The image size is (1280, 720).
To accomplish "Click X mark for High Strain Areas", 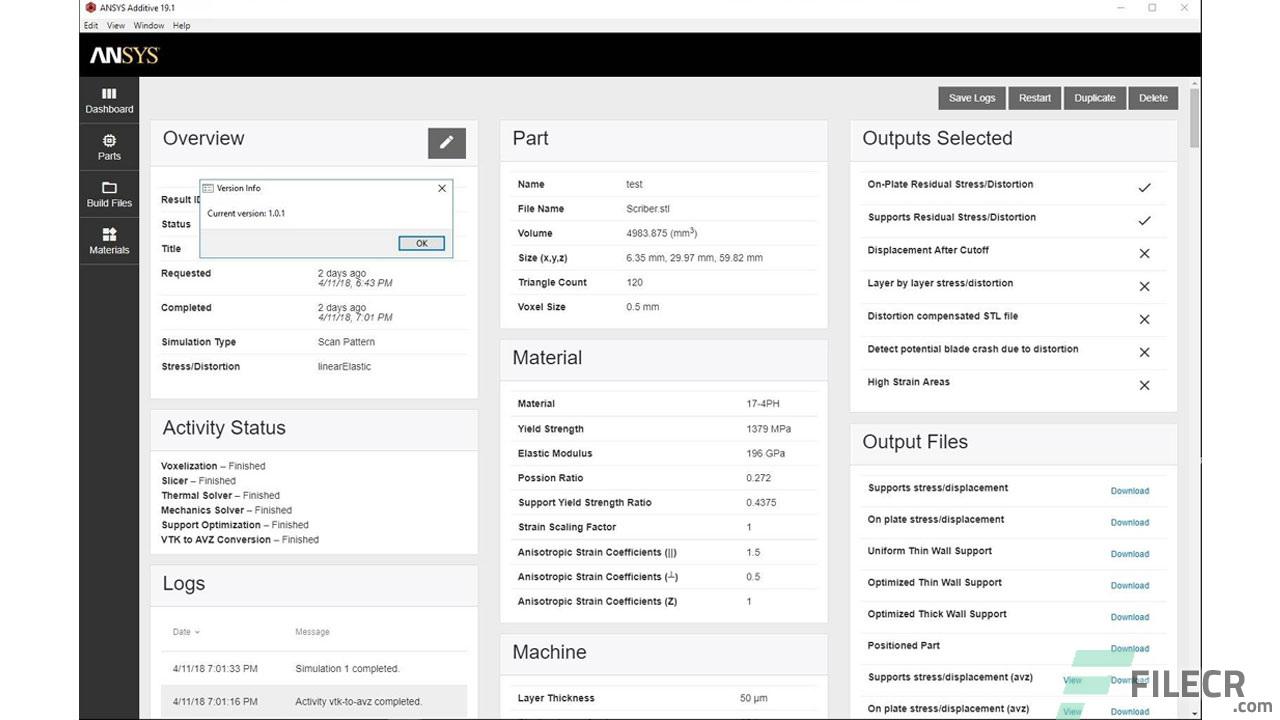I will pos(1145,385).
